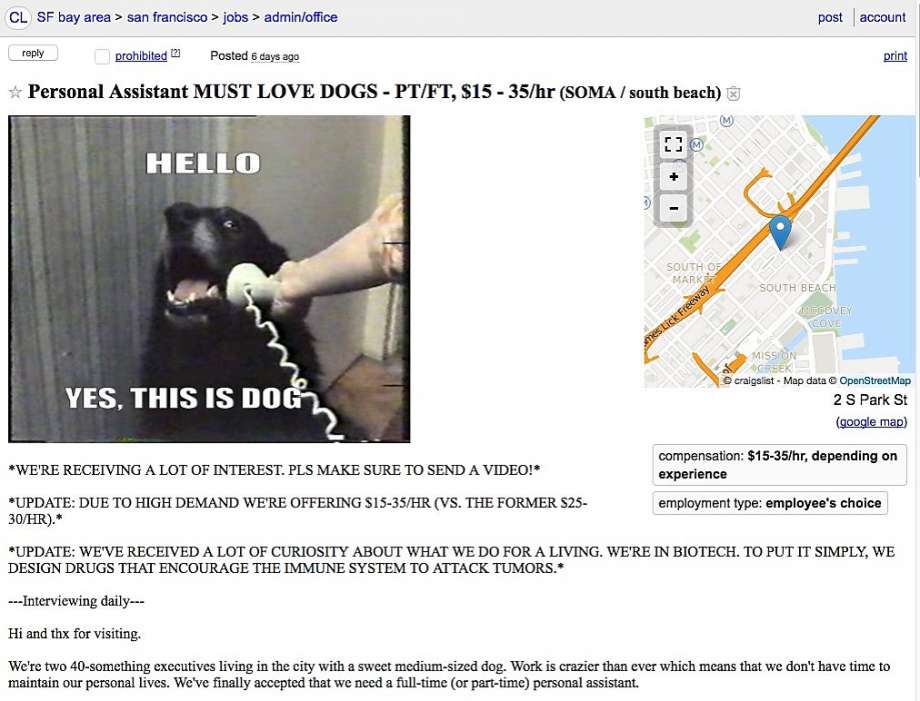Image resolution: width=920 pixels, height=701 pixels.
Task: Go to SF bay area breadcrumb
Action: (74, 17)
